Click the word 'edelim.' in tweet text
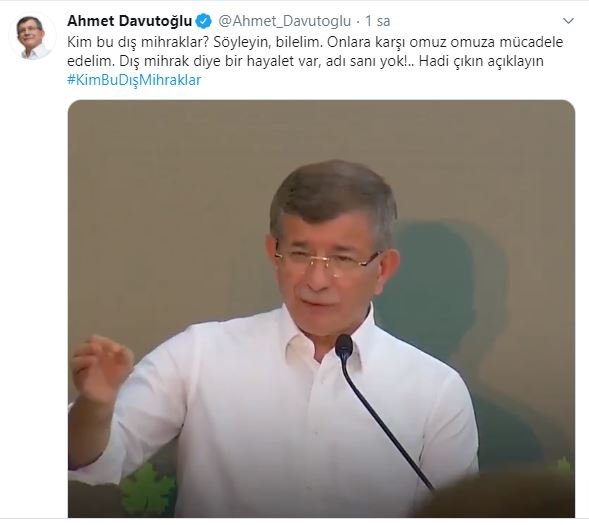The width and height of the screenshot is (589, 525). point(91,61)
